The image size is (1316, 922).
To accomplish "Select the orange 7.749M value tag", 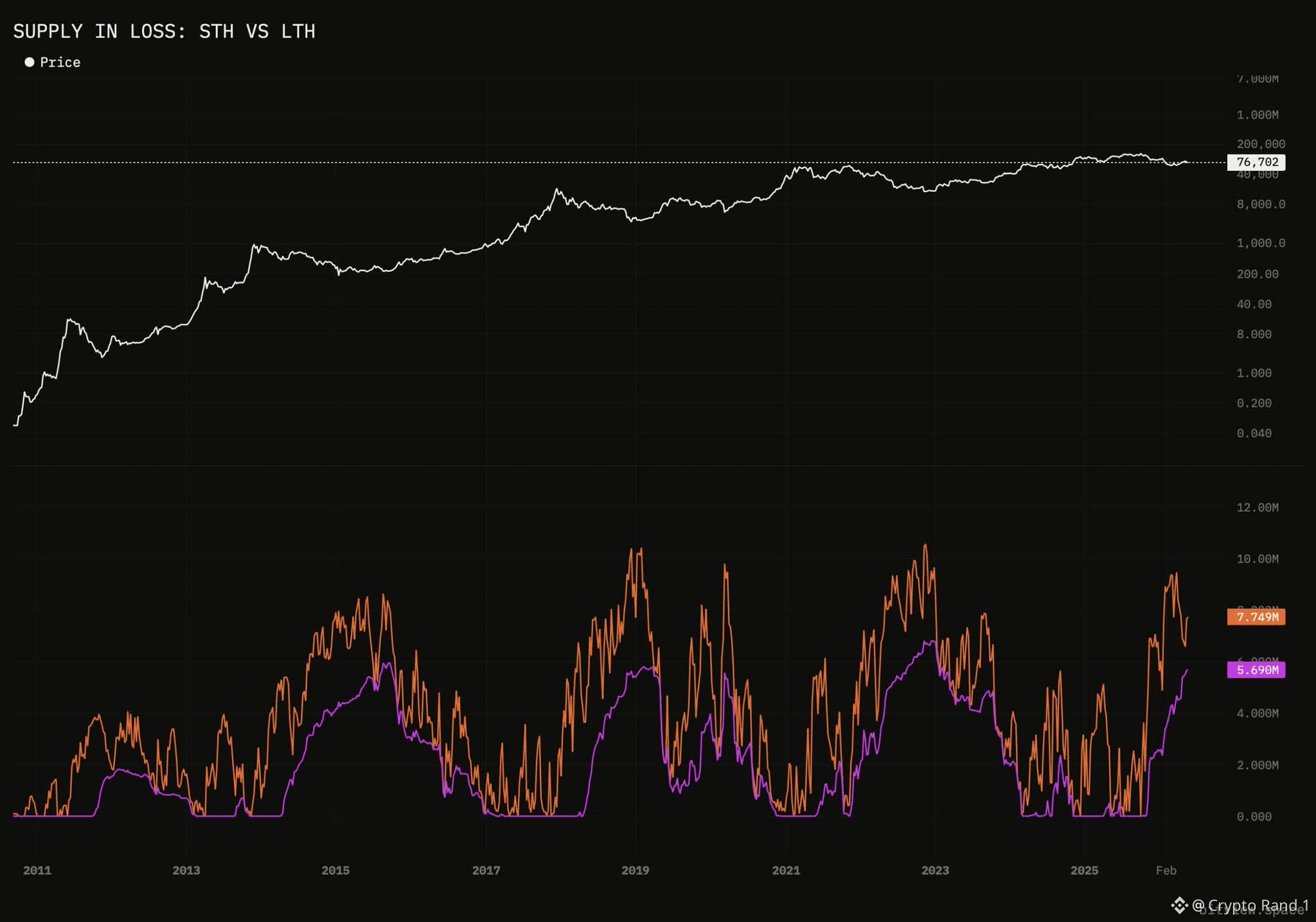I will (1256, 617).
